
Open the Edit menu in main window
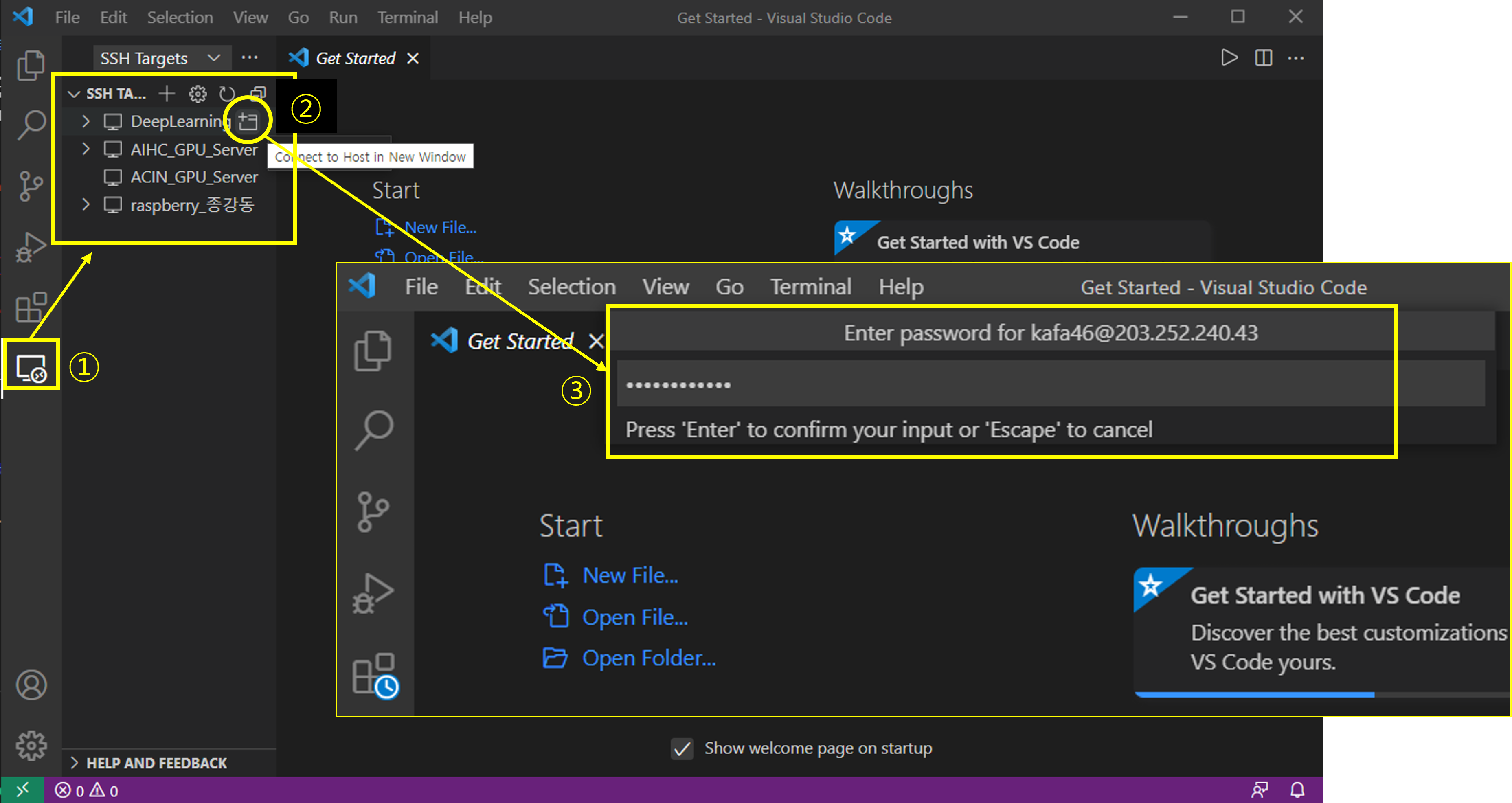(113, 18)
